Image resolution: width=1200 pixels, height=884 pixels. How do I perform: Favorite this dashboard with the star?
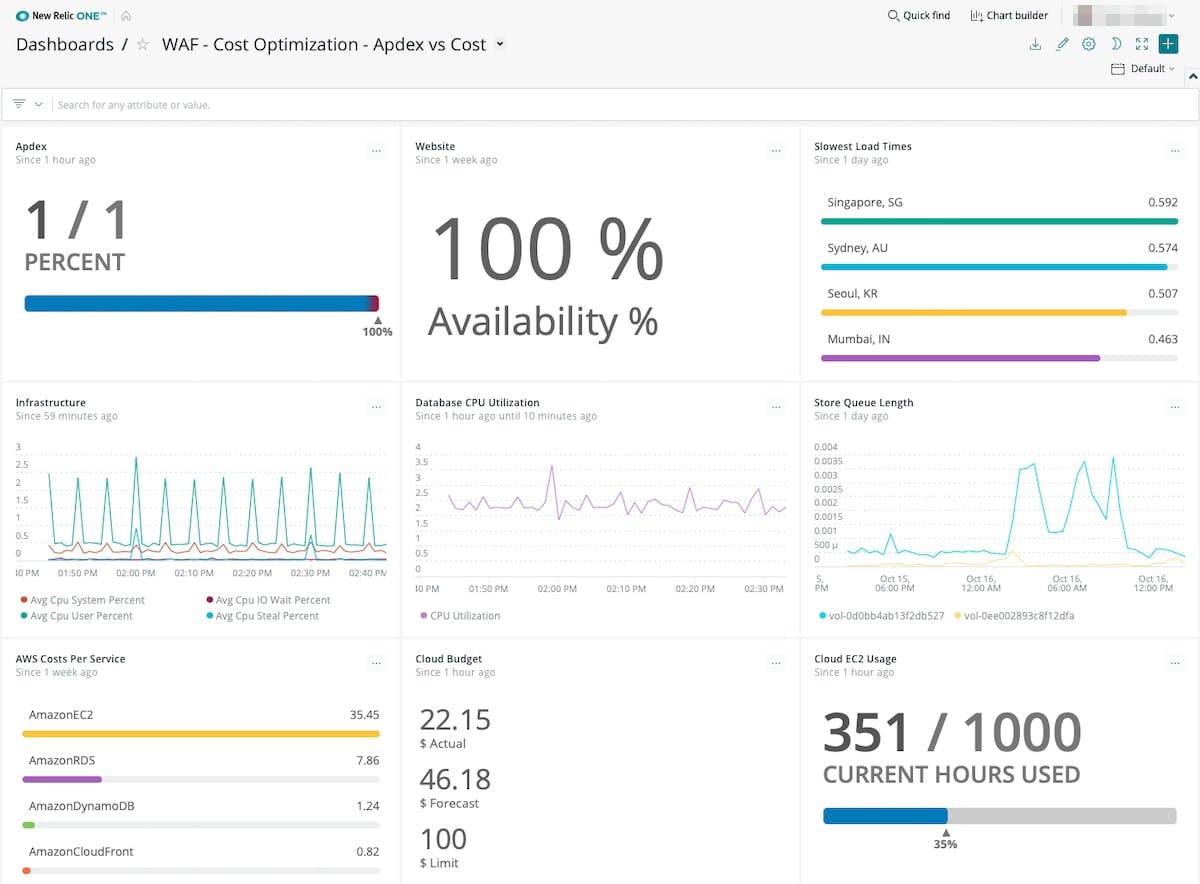tap(142, 45)
